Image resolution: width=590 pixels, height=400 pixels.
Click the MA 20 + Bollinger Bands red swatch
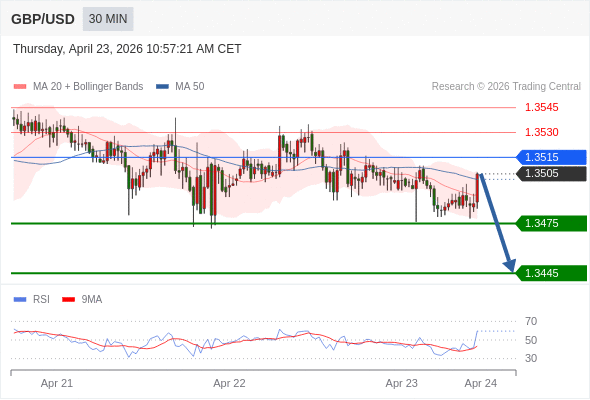coord(20,87)
